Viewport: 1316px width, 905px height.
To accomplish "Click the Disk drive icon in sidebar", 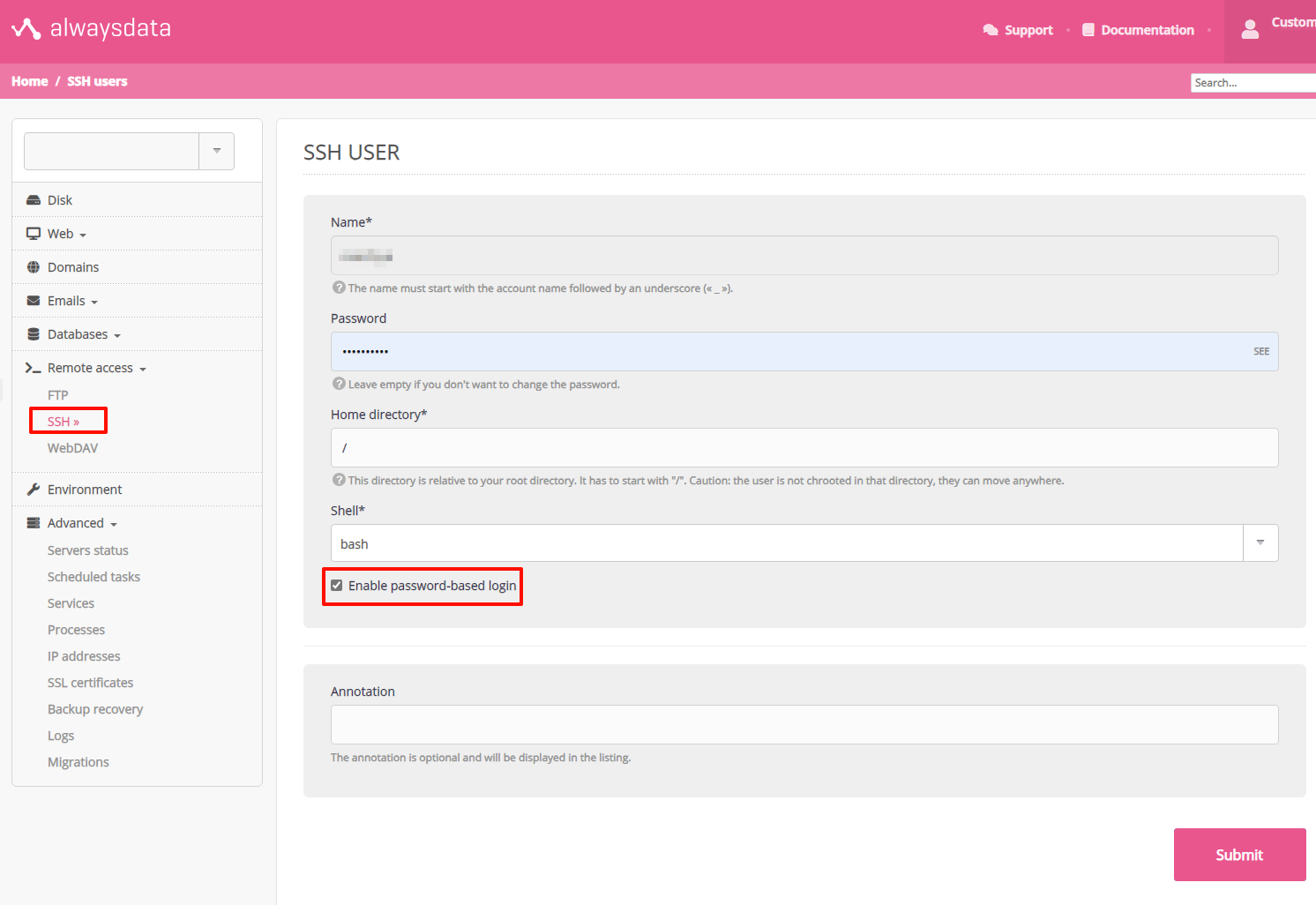I will [34, 200].
